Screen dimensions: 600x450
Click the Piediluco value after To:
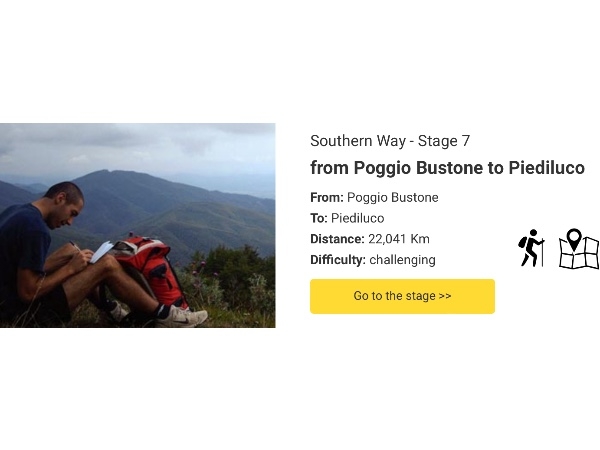point(357,218)
